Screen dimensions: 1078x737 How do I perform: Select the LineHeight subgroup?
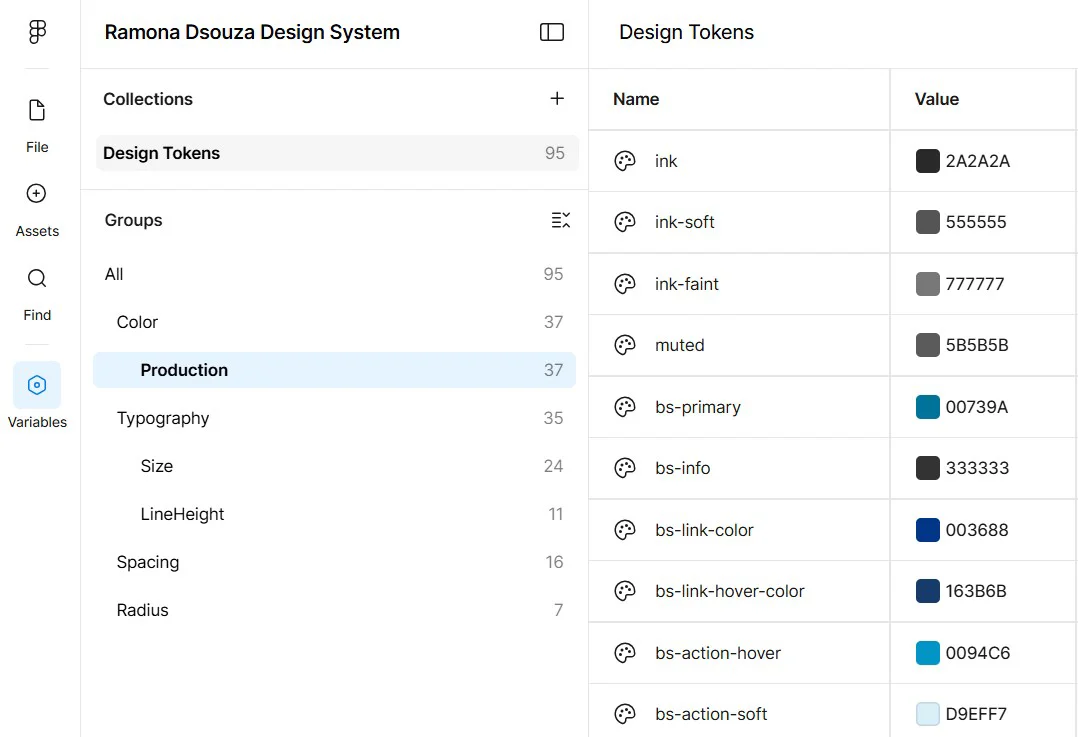334,514
